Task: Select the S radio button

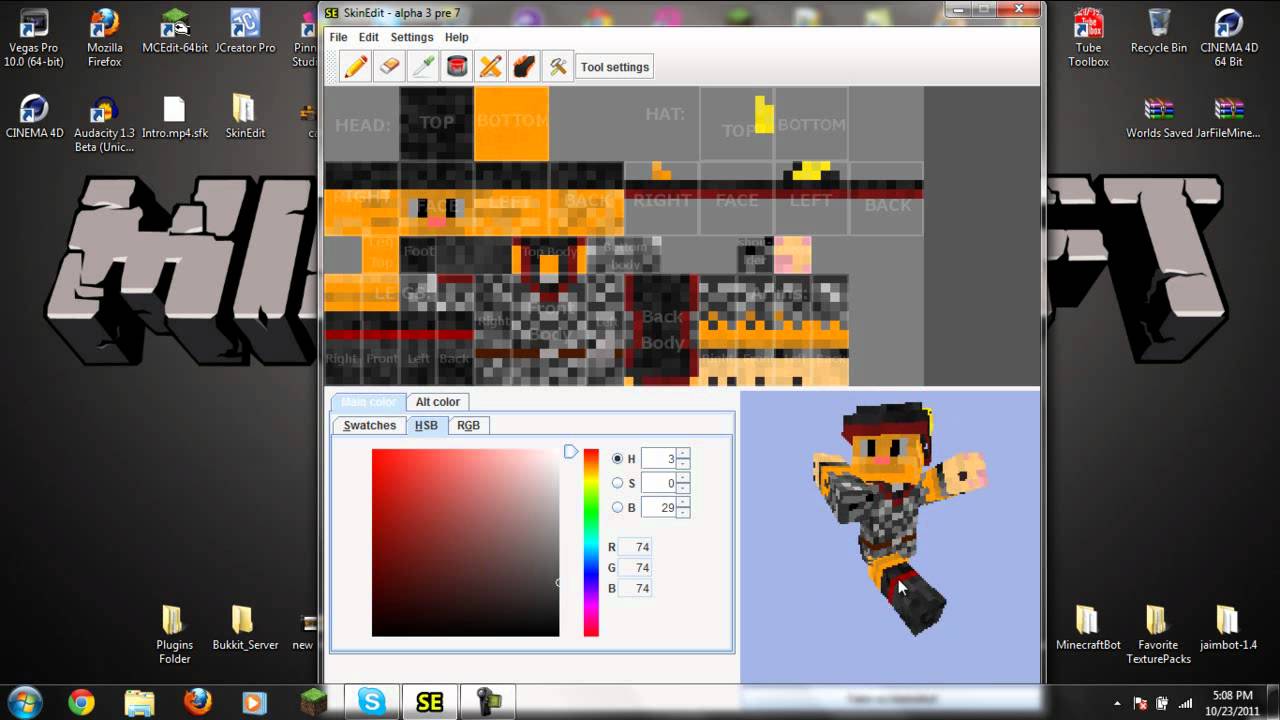Action: coord(617,483)
